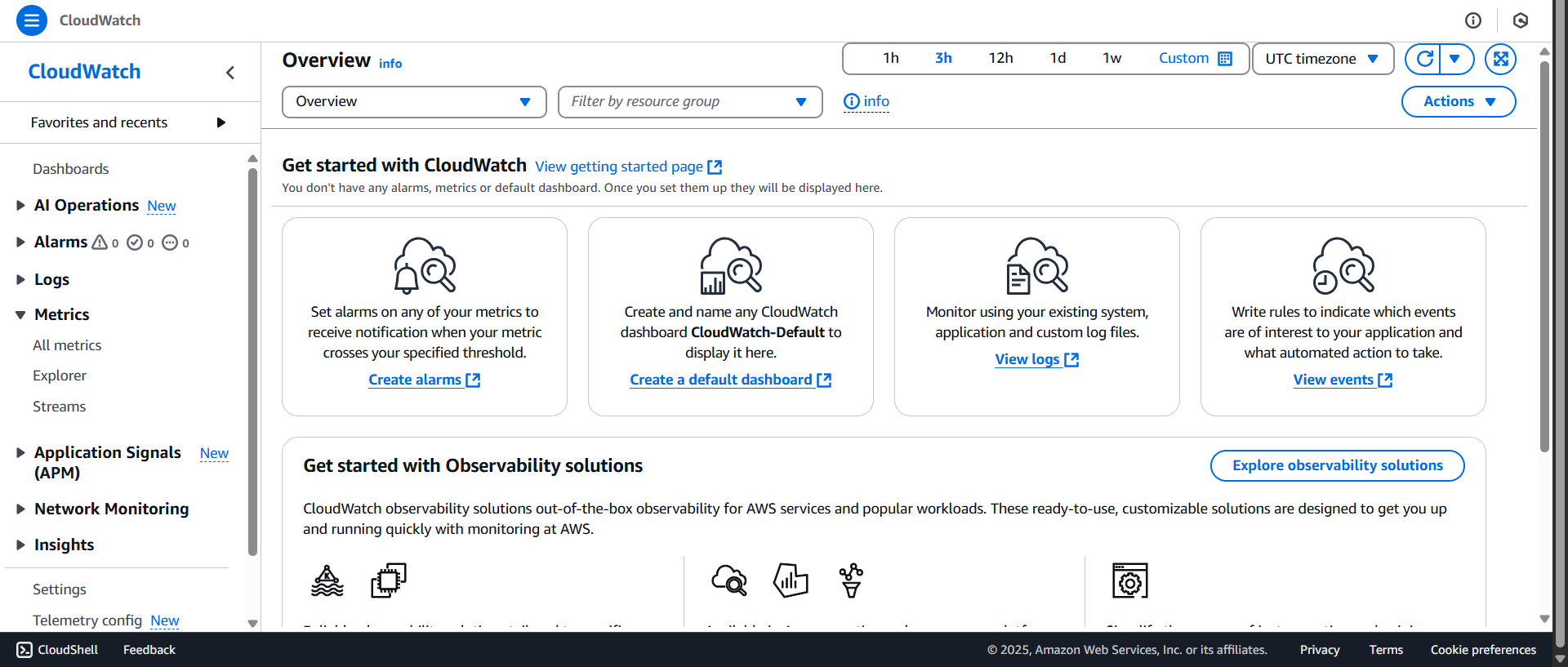
Task: Click the refresh dashboard icon
Action: coord(1424,59)
